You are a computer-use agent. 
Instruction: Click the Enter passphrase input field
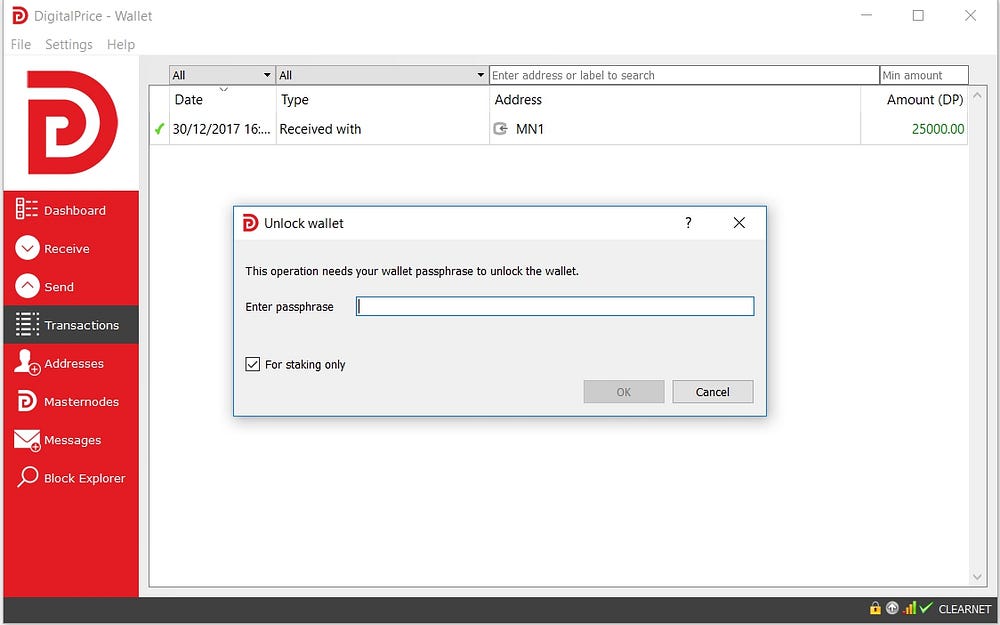[x=555, y=306]
